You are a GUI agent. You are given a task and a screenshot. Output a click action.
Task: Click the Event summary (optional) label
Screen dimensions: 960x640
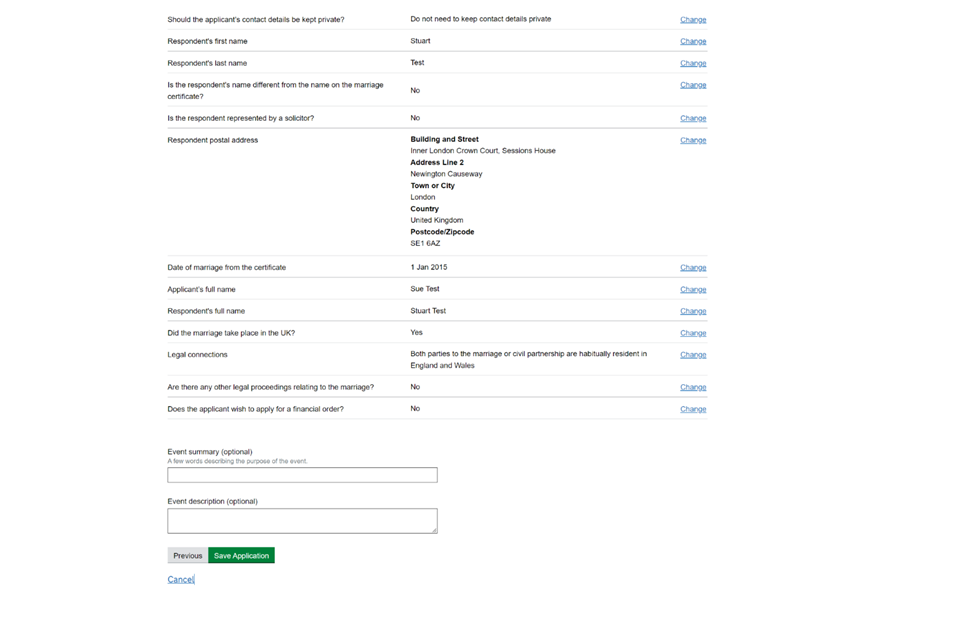[x=210, y=452]
